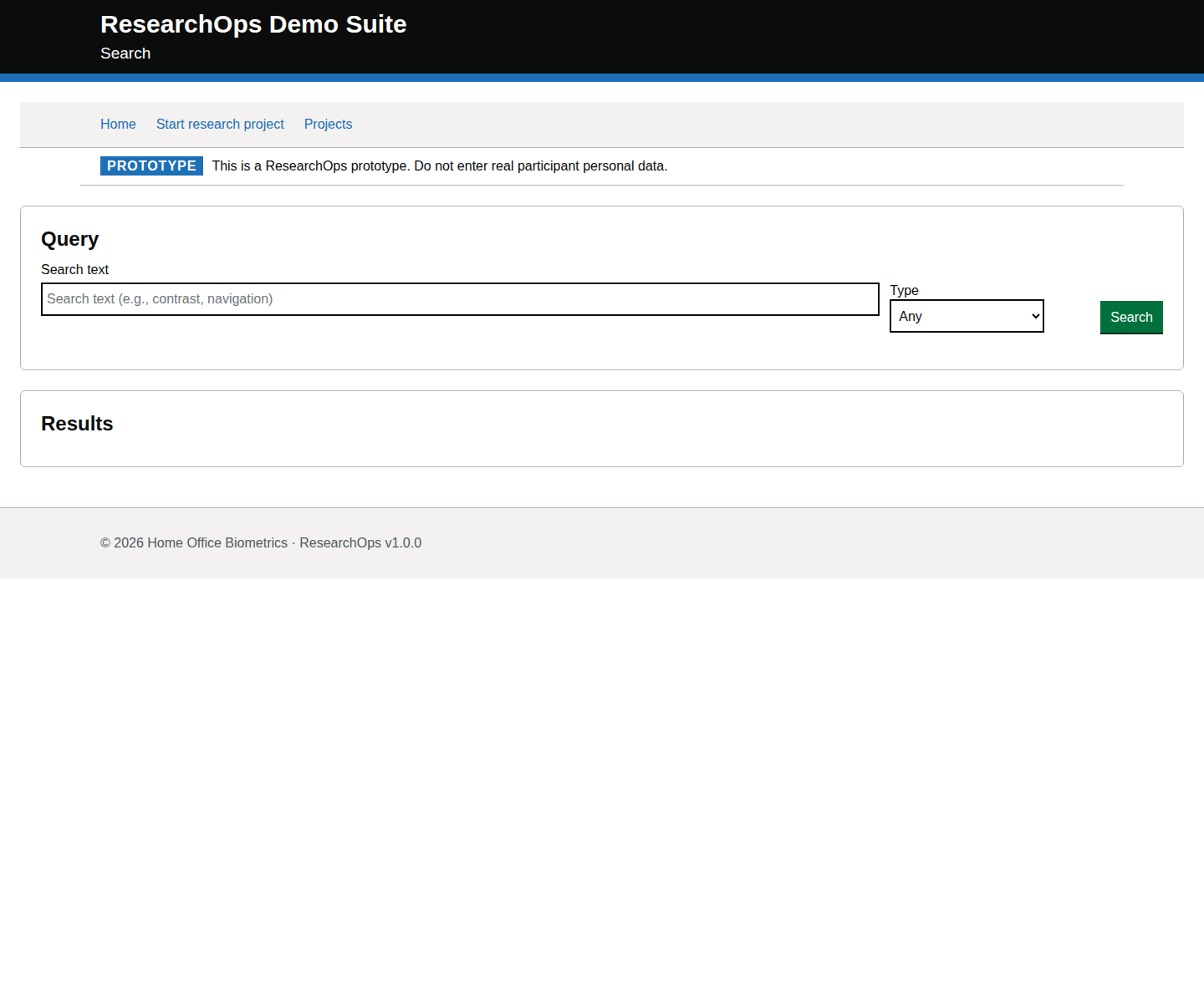The height and width of the screenshot is (1003, 1204).
Task: Click the blue stripe under the header
Action: [x=602, y=78]
